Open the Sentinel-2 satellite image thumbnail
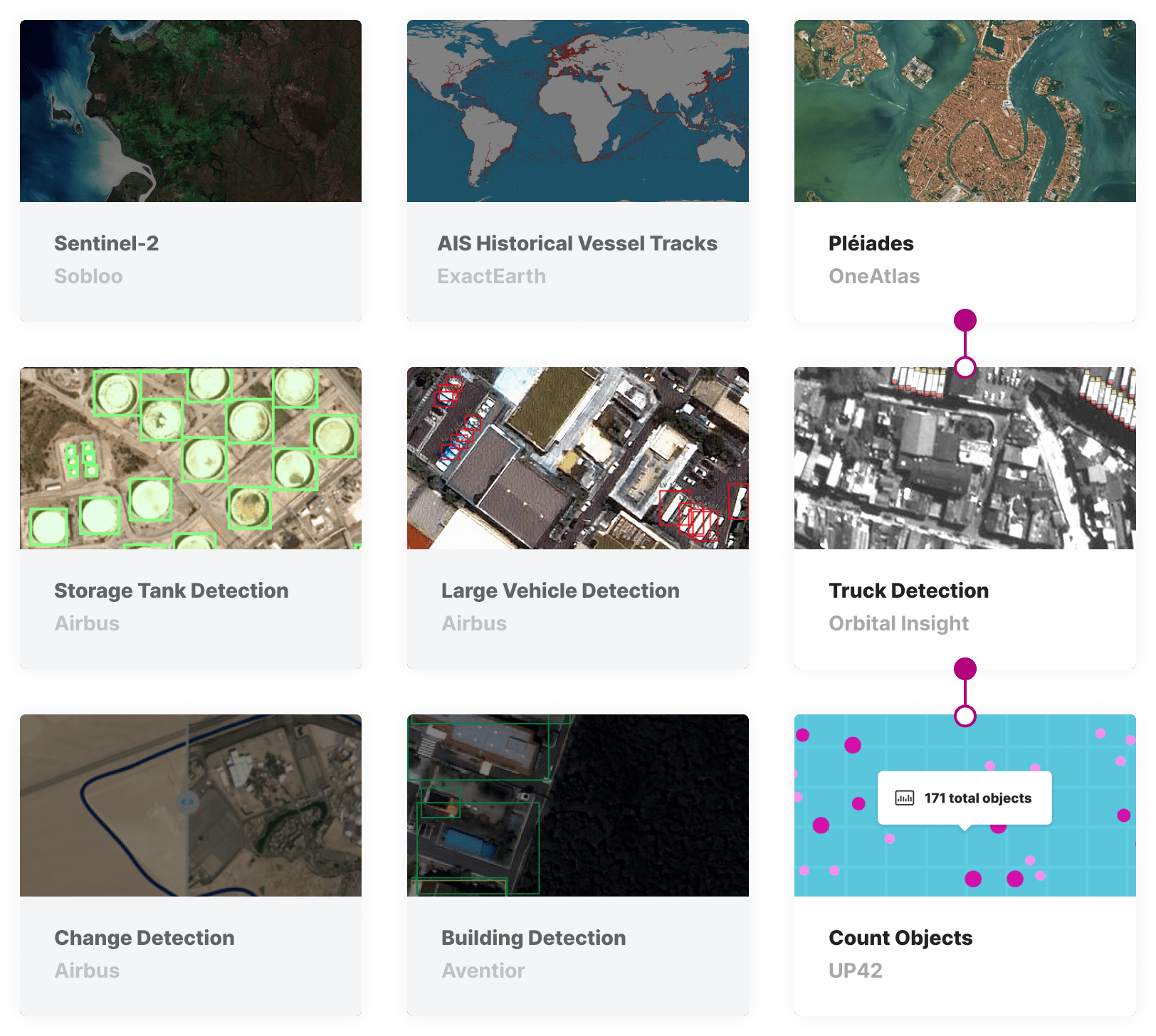Viewport: 1156px width, 1036px height. pos(191,111)
